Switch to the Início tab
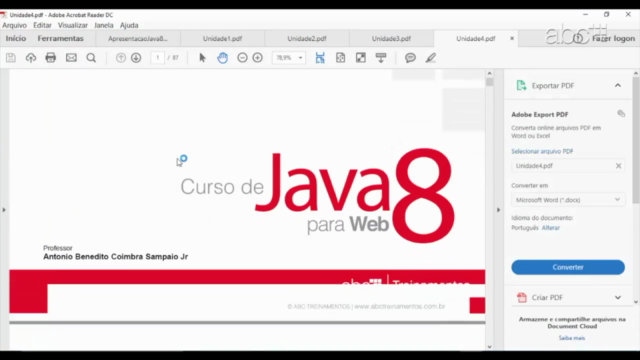Viewport: 640px width, 360px height. (x=16, y=38)
